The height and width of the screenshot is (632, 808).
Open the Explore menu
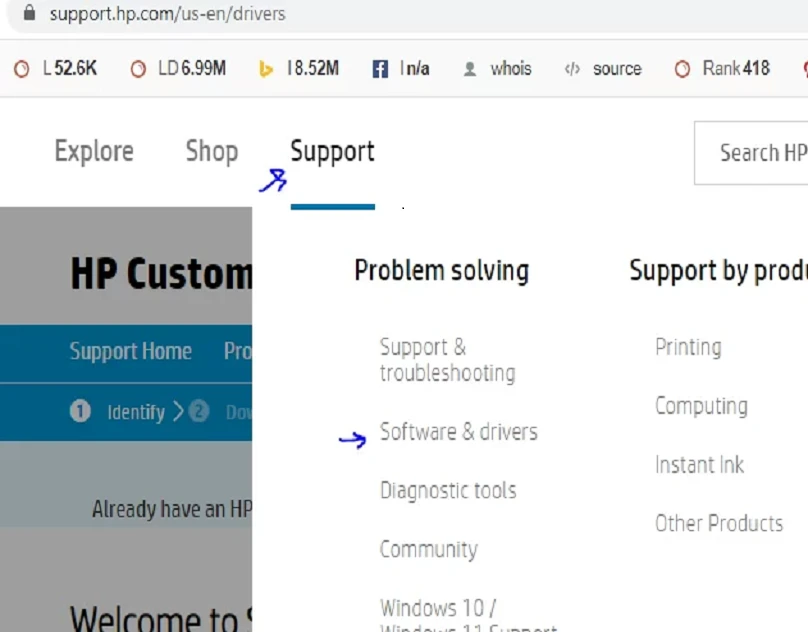(x=94, y=152)
